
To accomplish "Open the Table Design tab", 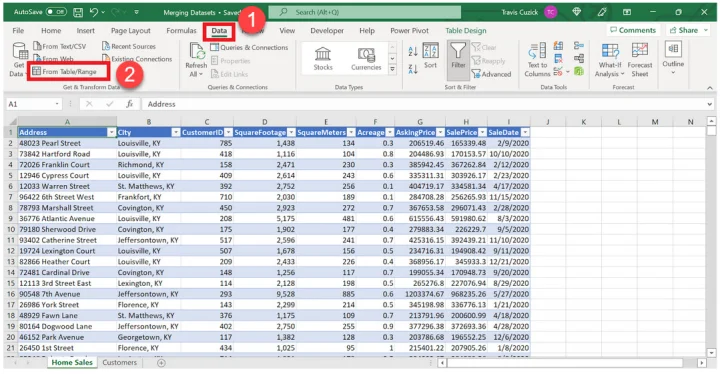I will click(x=466, y=30).
